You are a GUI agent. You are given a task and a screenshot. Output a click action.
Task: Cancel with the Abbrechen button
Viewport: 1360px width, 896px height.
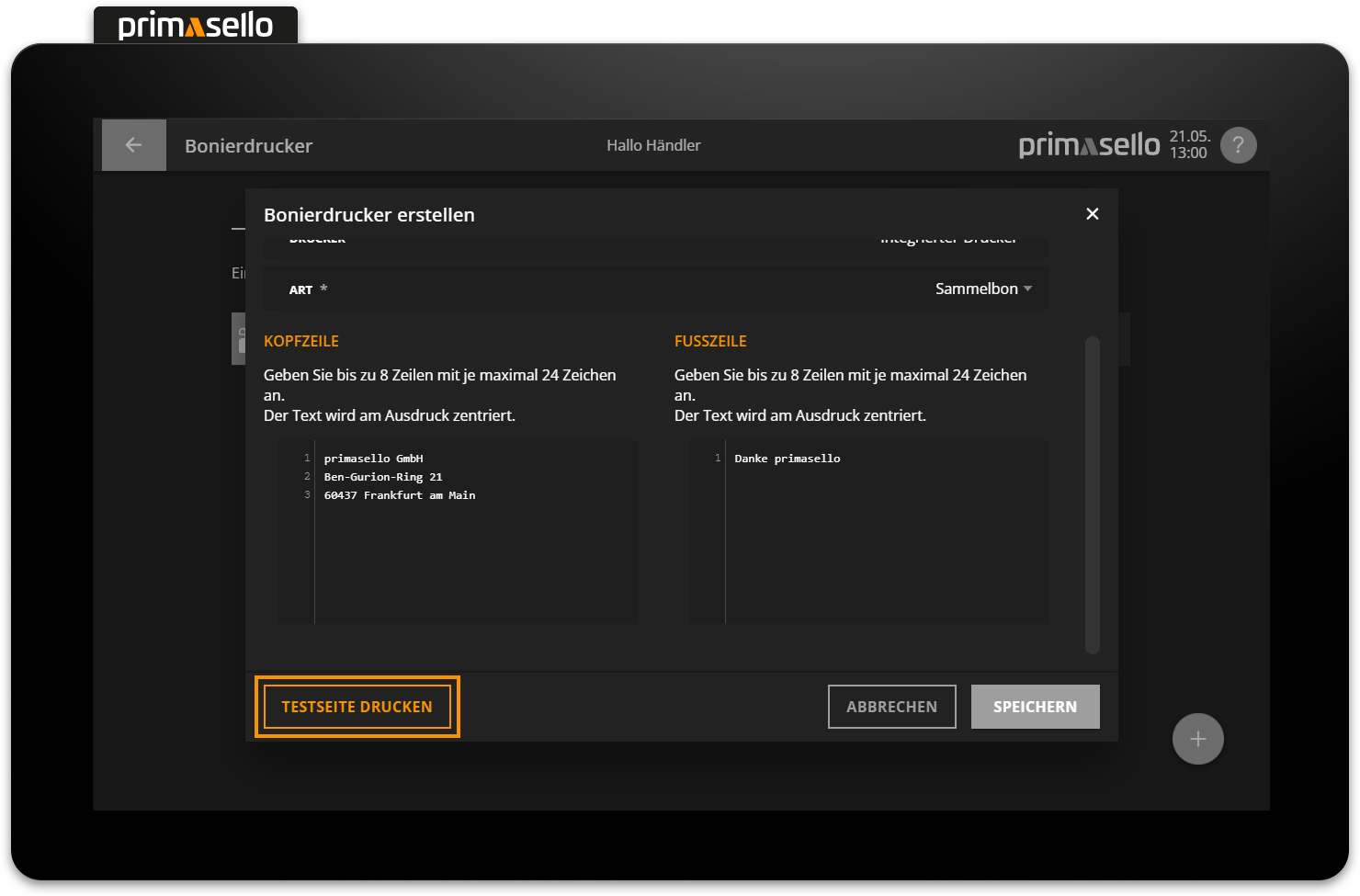pyautogui.click(x=891, y=707)
